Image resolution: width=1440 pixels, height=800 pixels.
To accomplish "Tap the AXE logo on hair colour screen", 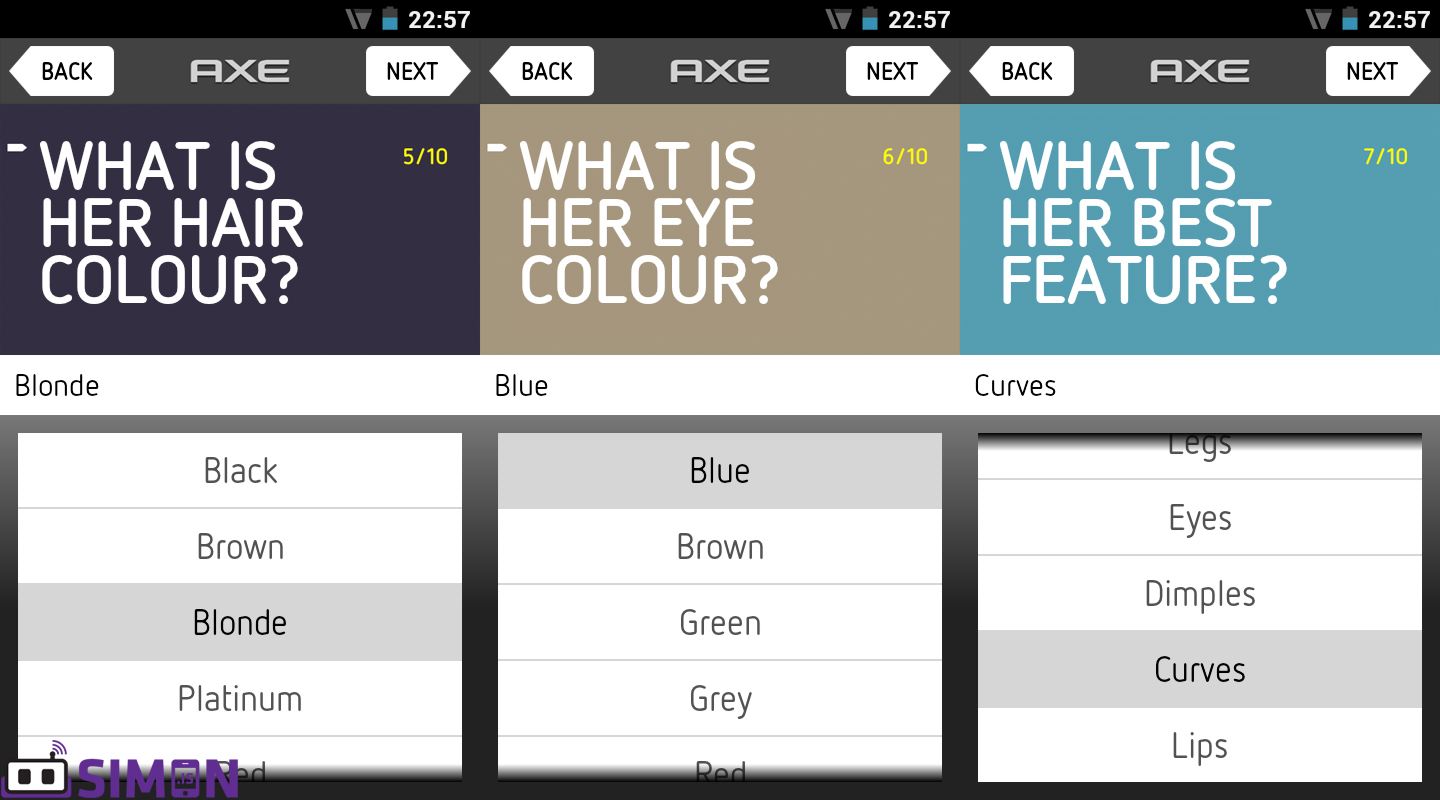I will tap(240, 71).
